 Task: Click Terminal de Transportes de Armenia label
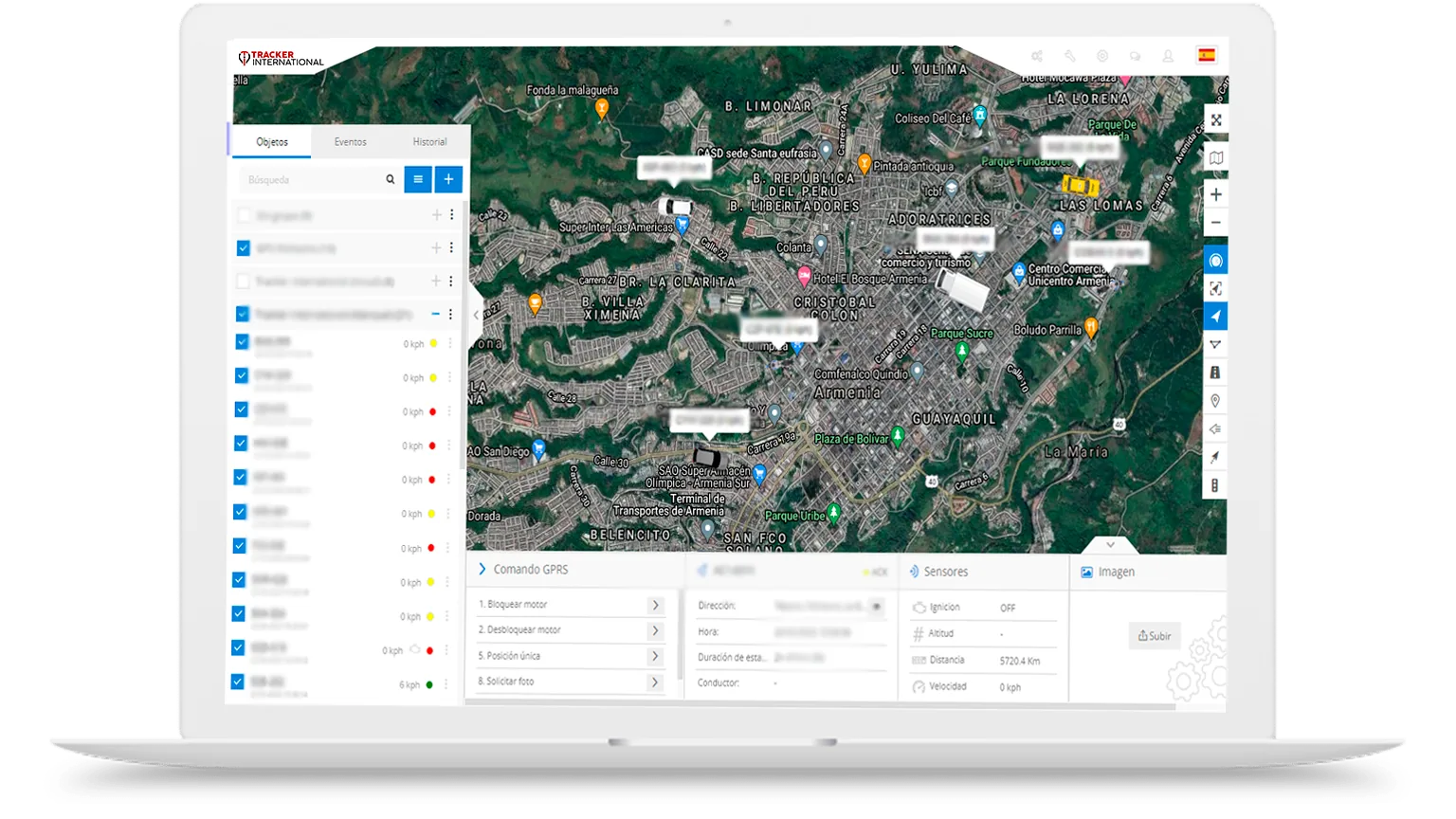coord(669,505)
